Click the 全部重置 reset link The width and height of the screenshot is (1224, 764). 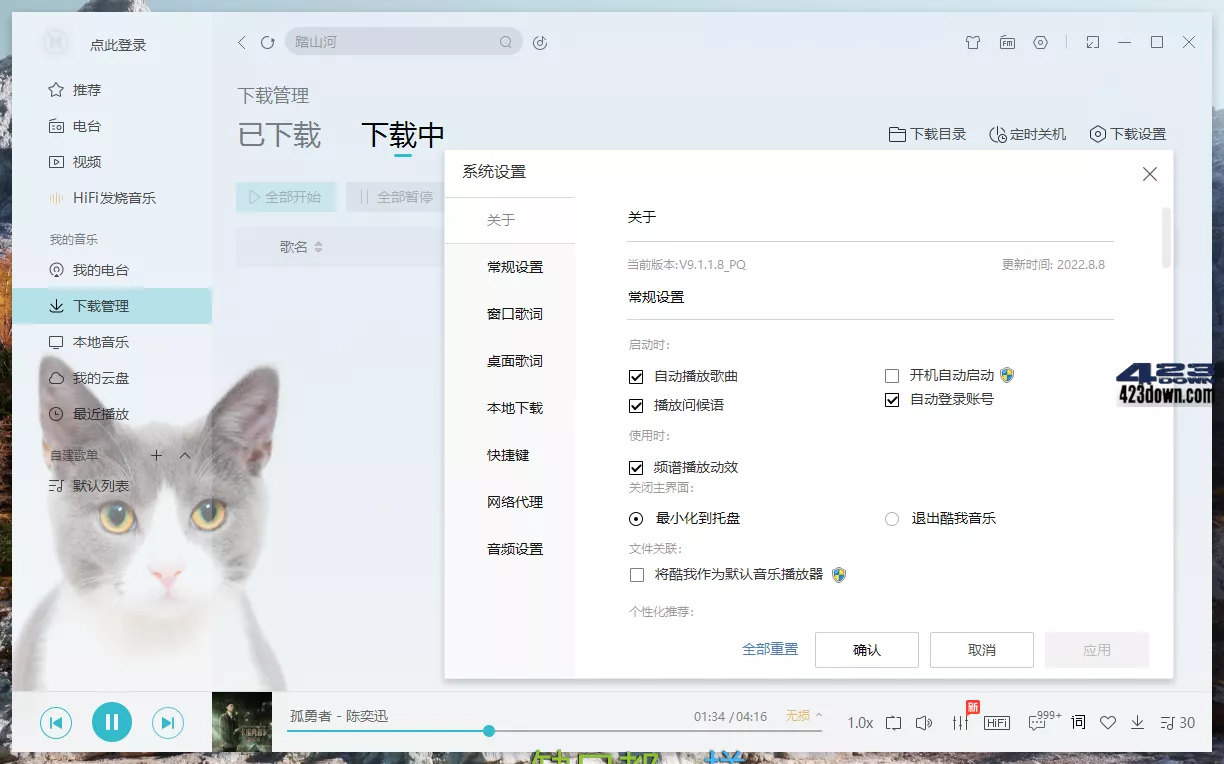770,649
